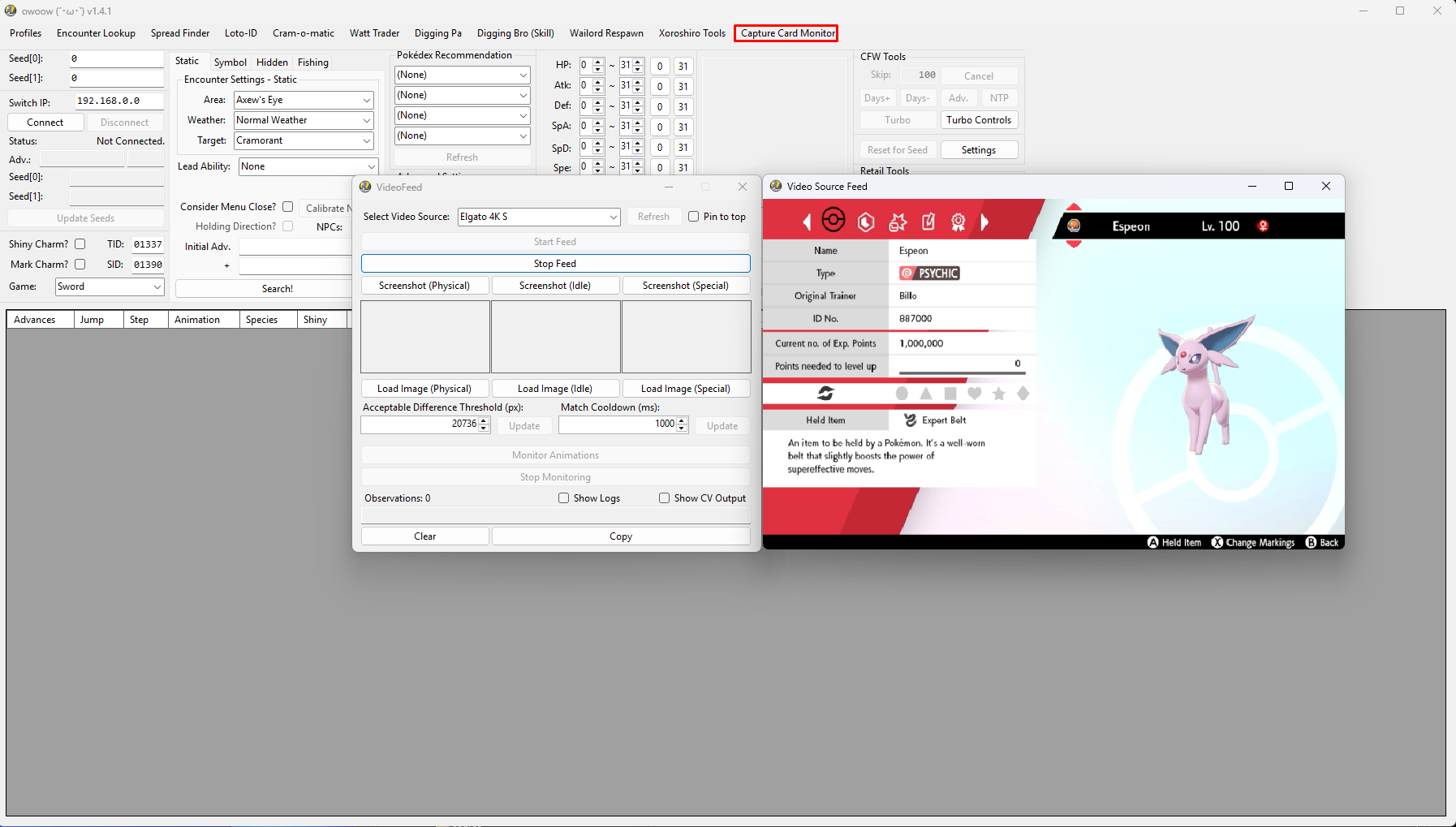The width and height of the screenshot is (1456, 827).
Task: Open the Area dropdown showing Axew's Eye
Action: (x=304, y=100)
